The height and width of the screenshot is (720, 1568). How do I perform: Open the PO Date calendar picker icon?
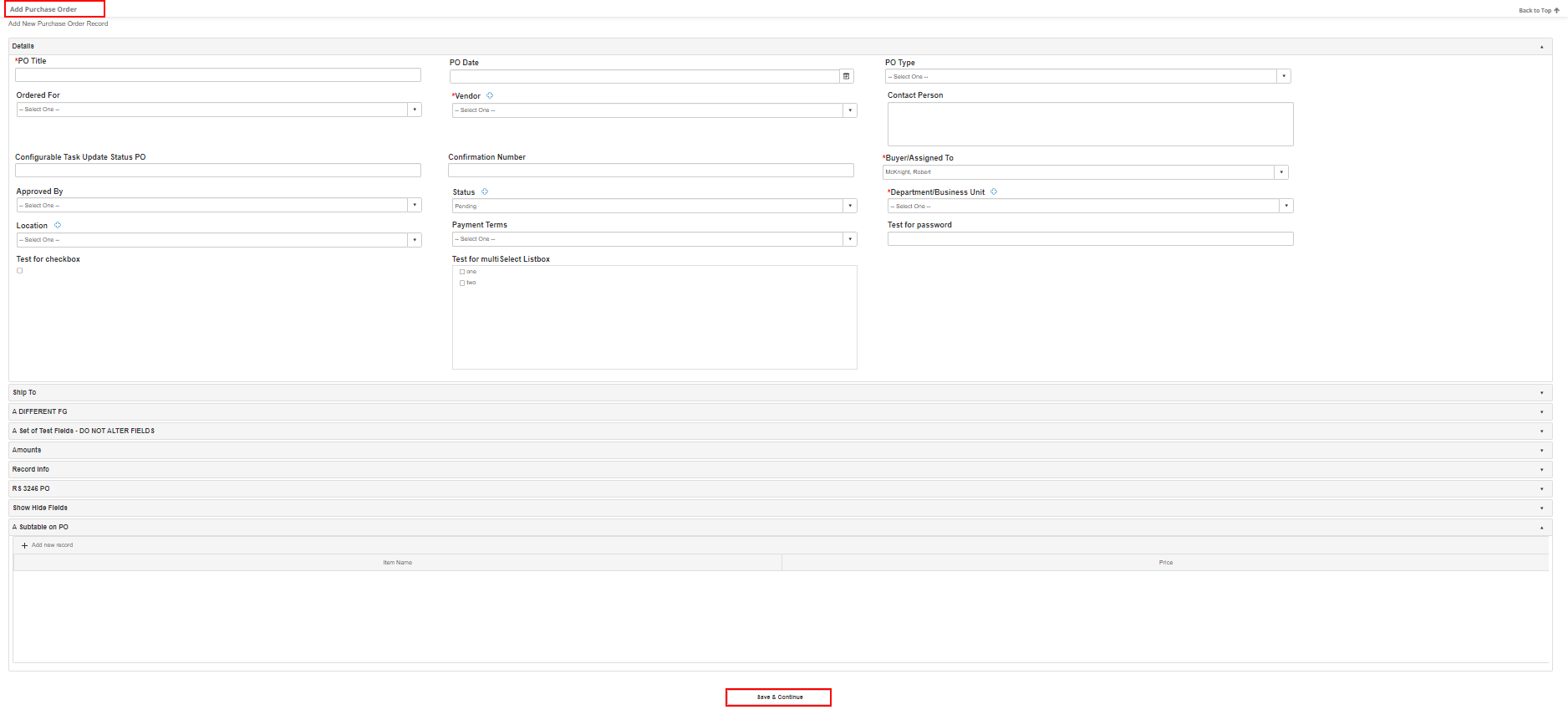847,76
